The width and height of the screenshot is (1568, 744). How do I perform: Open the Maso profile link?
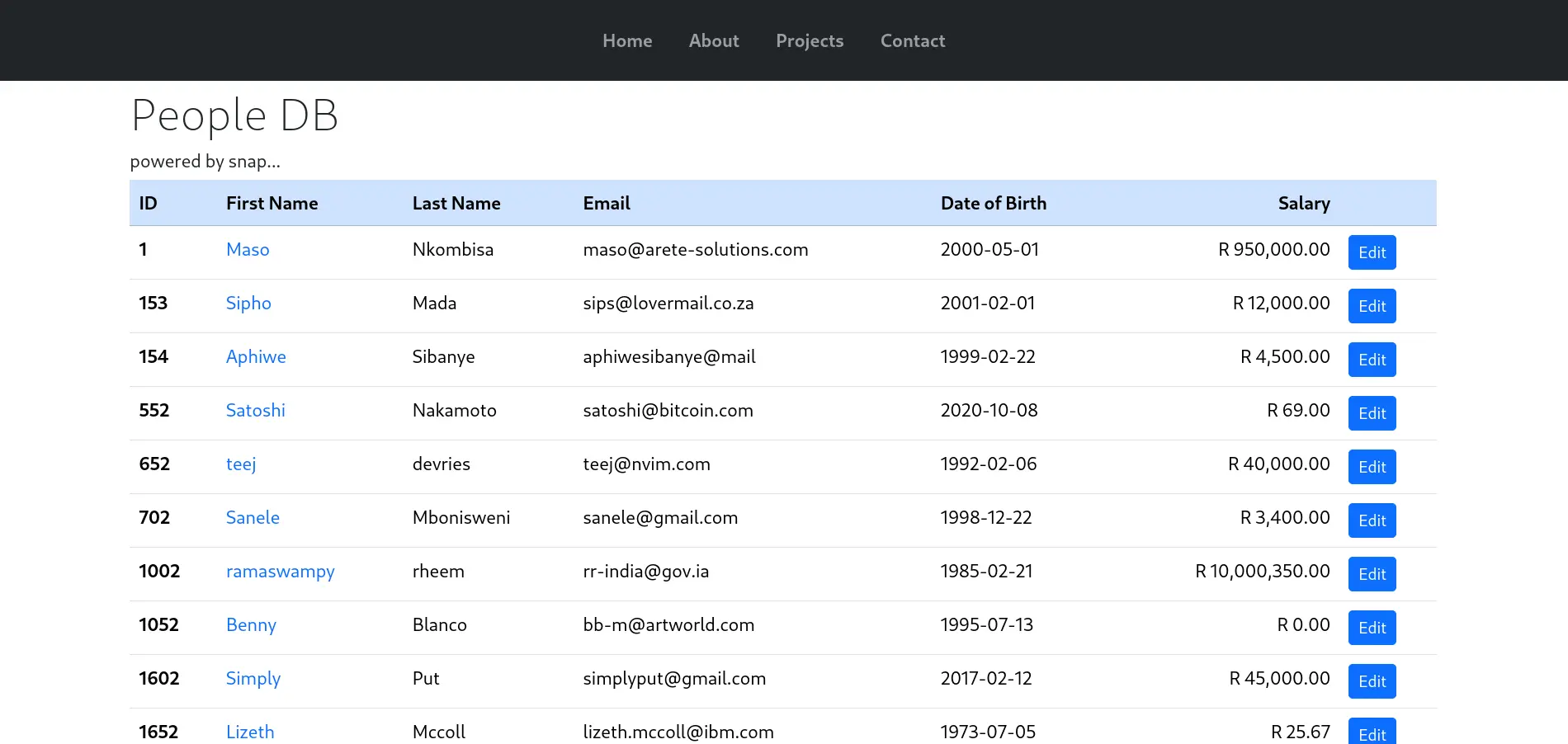tap(248, 249)
